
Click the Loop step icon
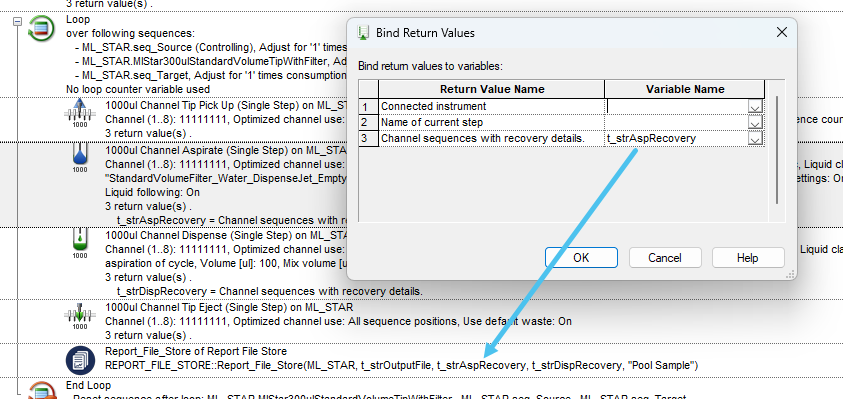[x=41, y=28]
